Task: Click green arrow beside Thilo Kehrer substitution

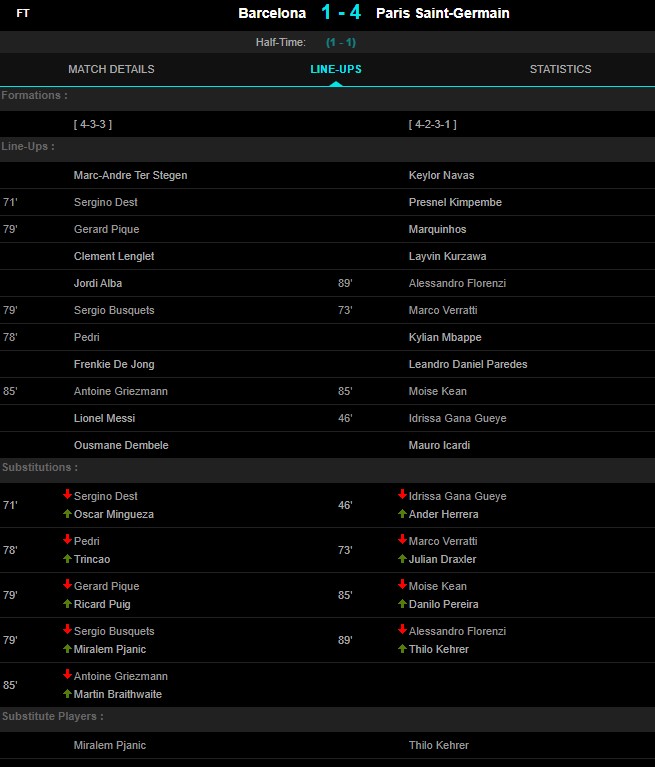Action: 402,649
